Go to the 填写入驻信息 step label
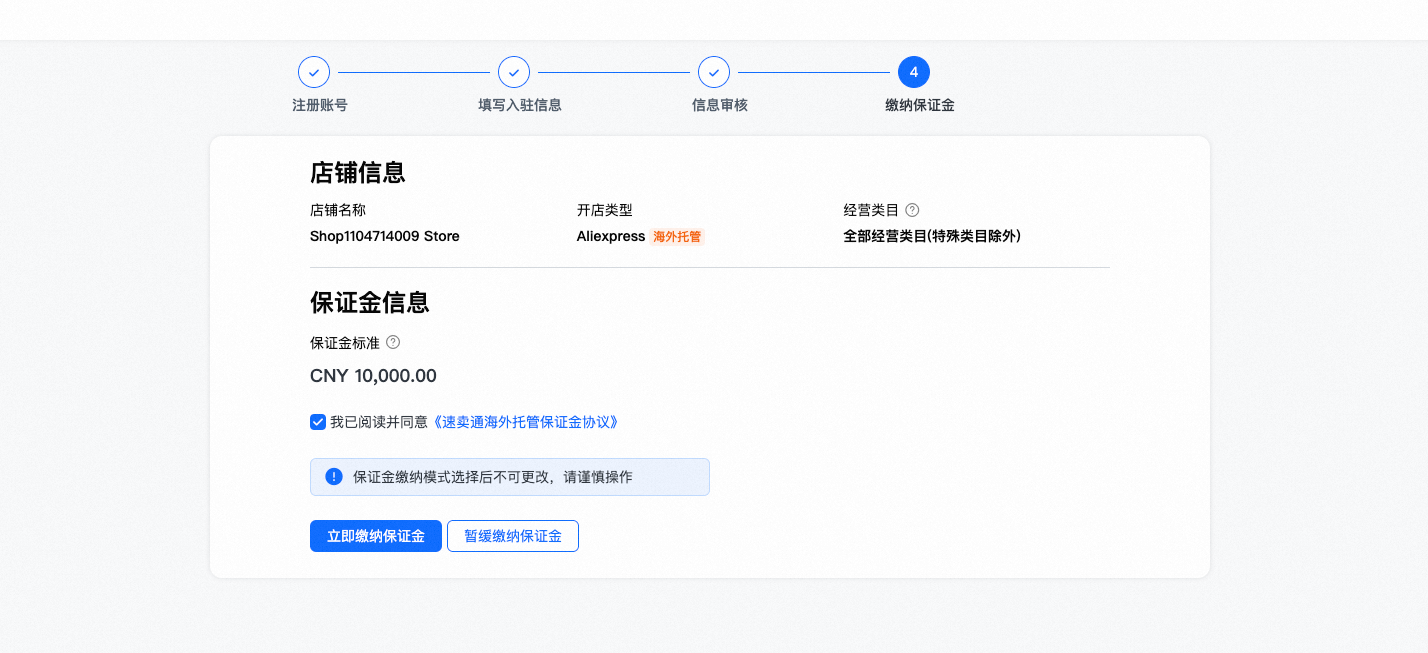This screenshot has height=653, width=1428. point(520,105)
